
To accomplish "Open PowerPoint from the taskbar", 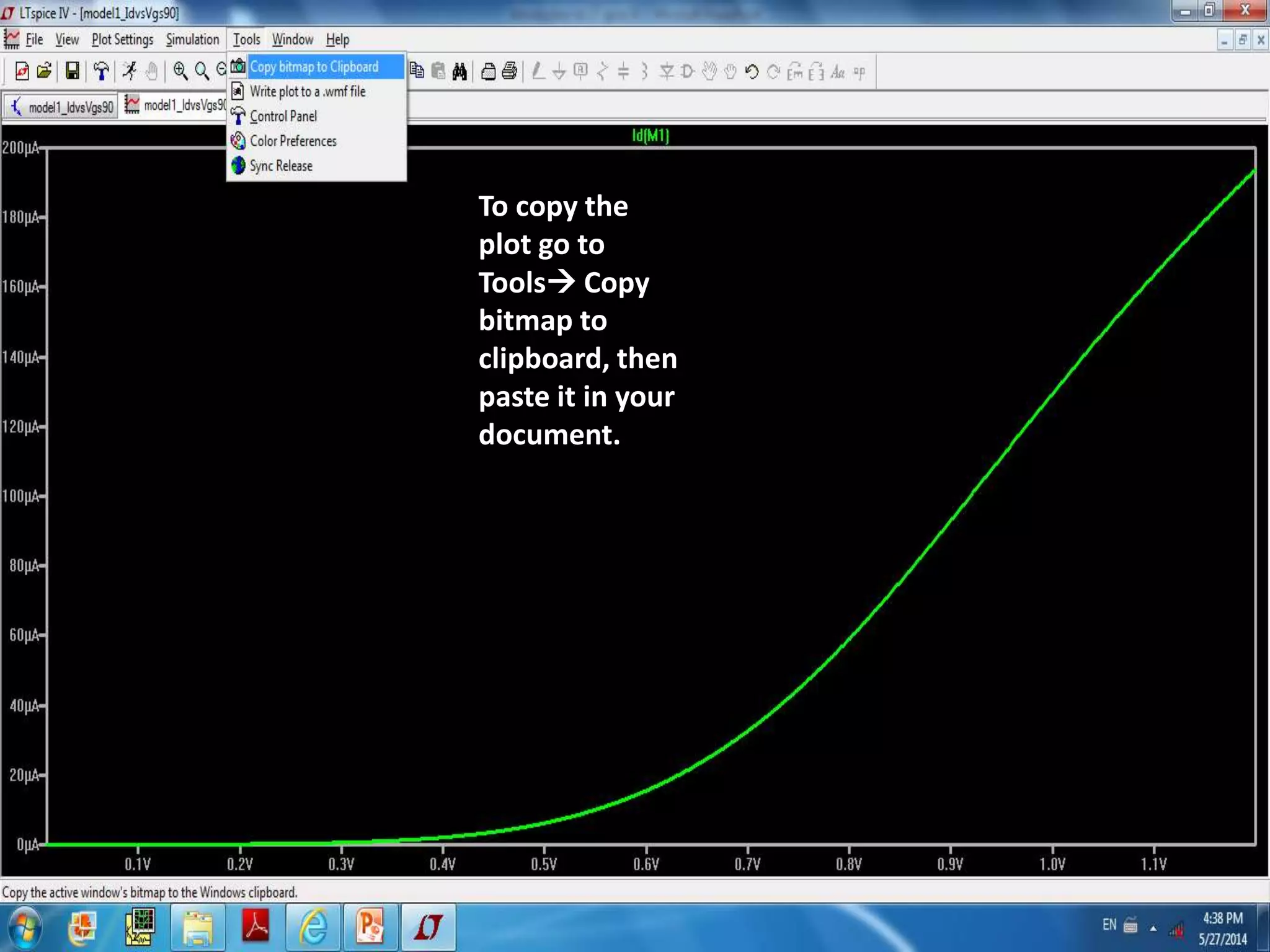I will coord(370,927).
